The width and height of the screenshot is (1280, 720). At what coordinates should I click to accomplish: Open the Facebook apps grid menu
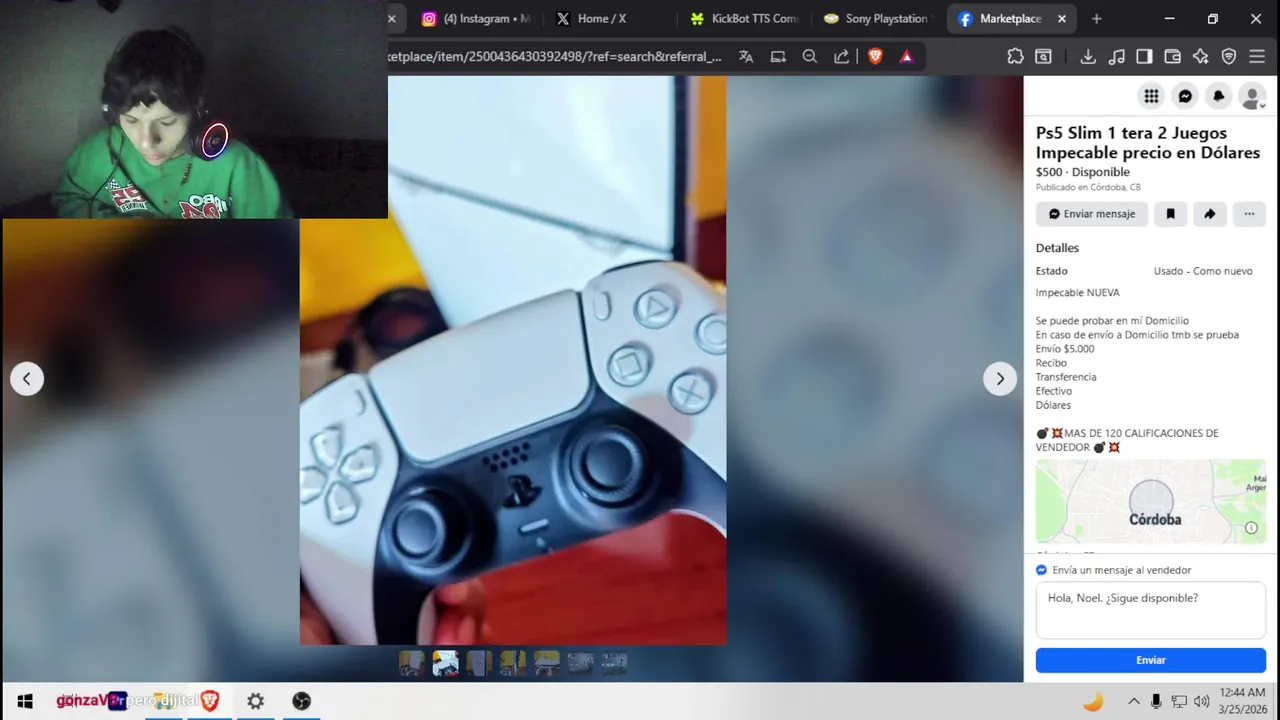(x=1151, y=96)
